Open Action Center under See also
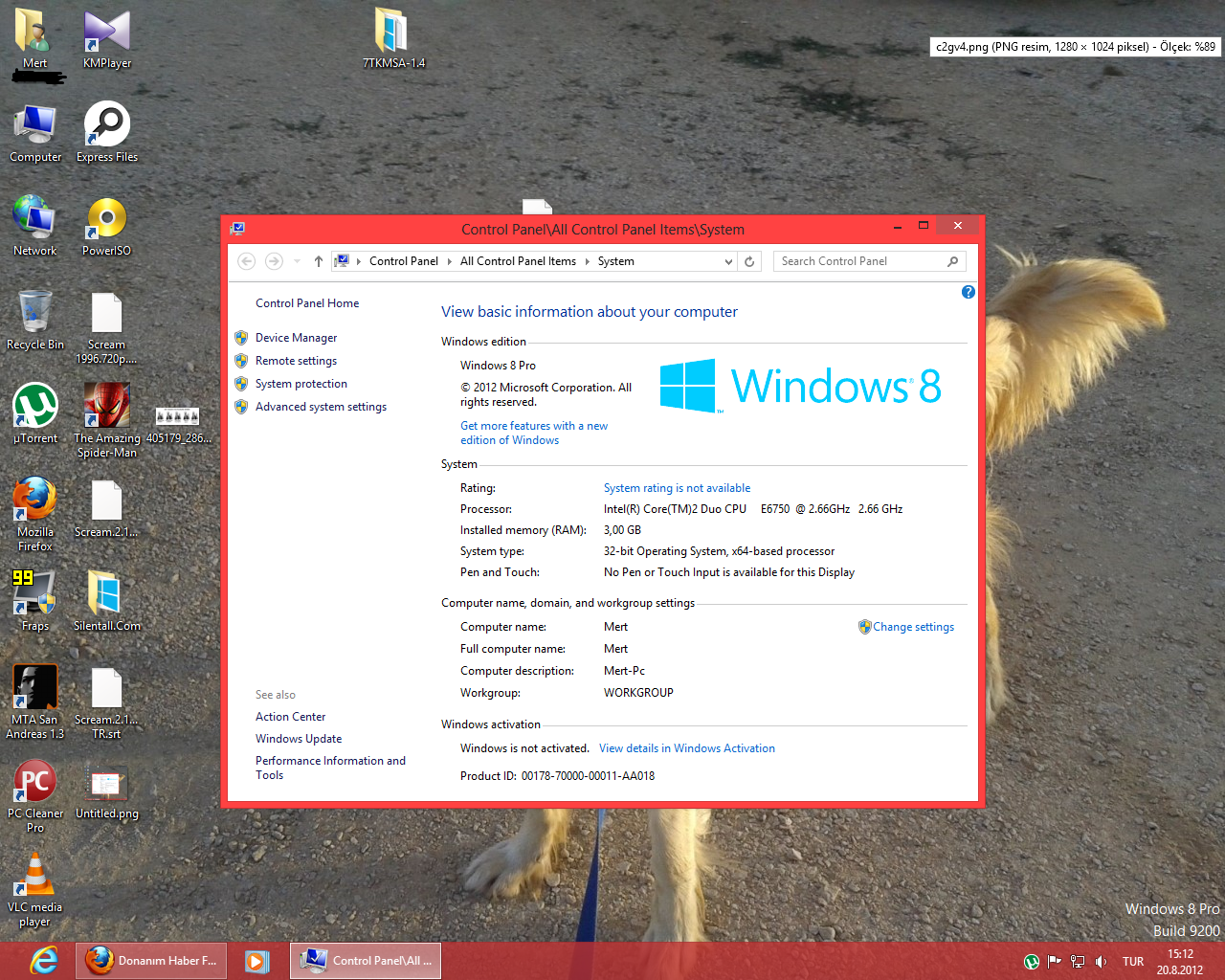This screenshot has height=980, width=1225. [x=290, y=717]
